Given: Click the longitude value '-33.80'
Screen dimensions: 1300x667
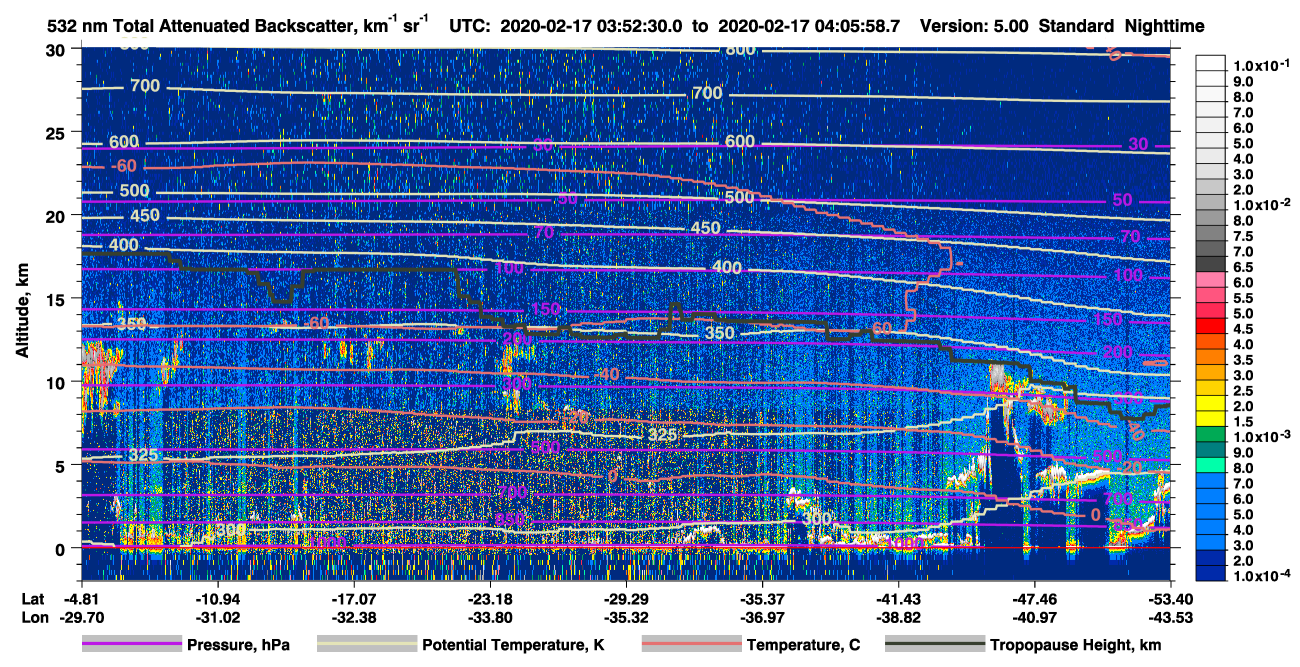Looking at the screenshot, I should 489,617.
